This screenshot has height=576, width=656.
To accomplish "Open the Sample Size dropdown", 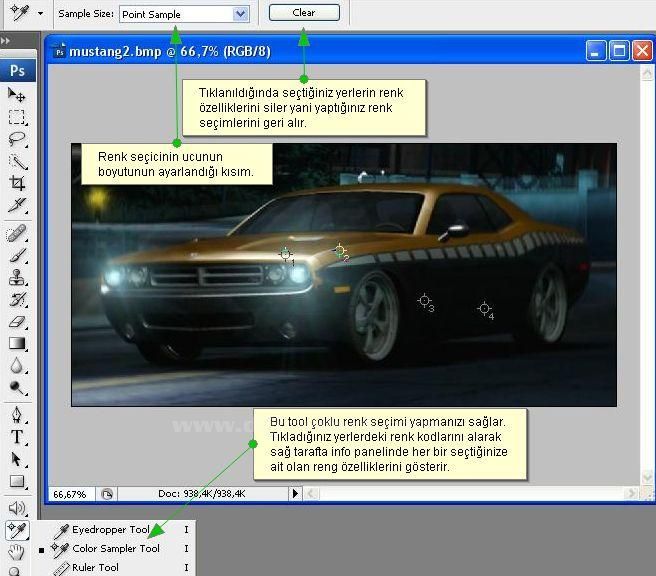I will point(240,14).
